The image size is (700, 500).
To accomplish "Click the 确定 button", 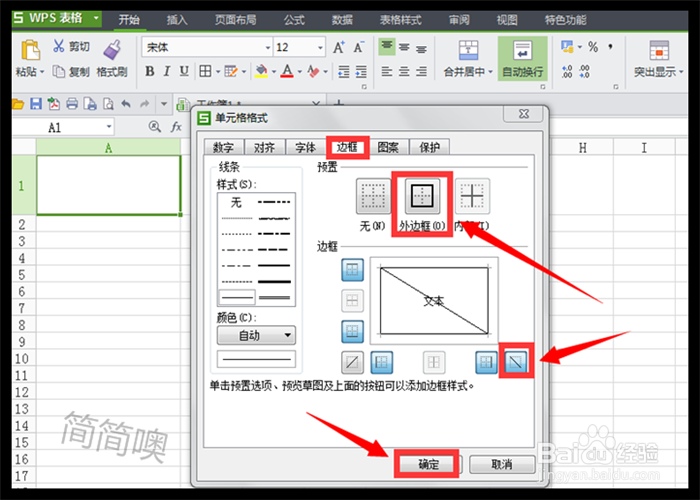I will click(427, 465).
